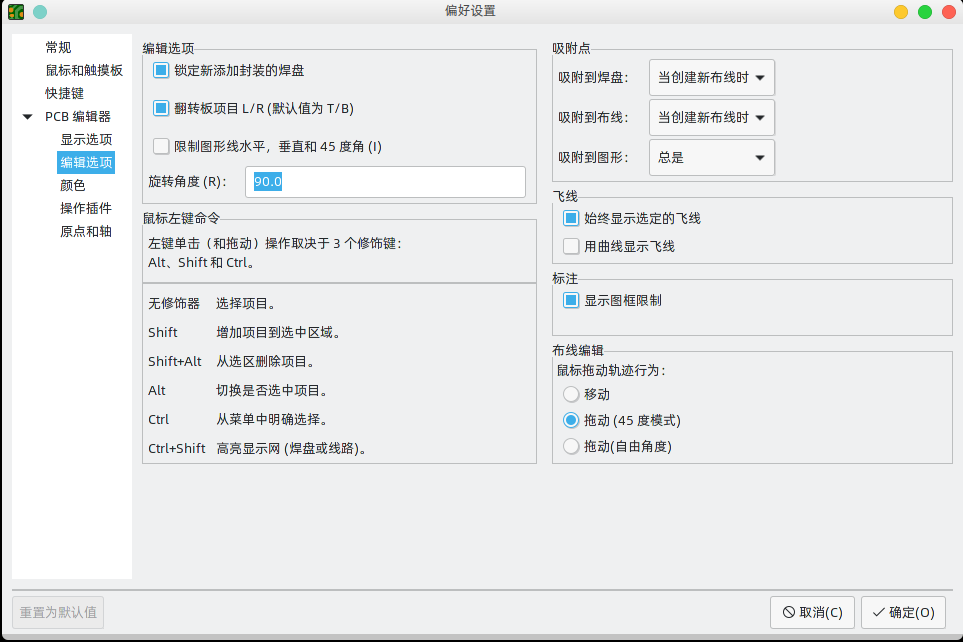Screen dimensions: 963x642
Task: Open the 常规 settings page
Action: click(x=60, y=47)
